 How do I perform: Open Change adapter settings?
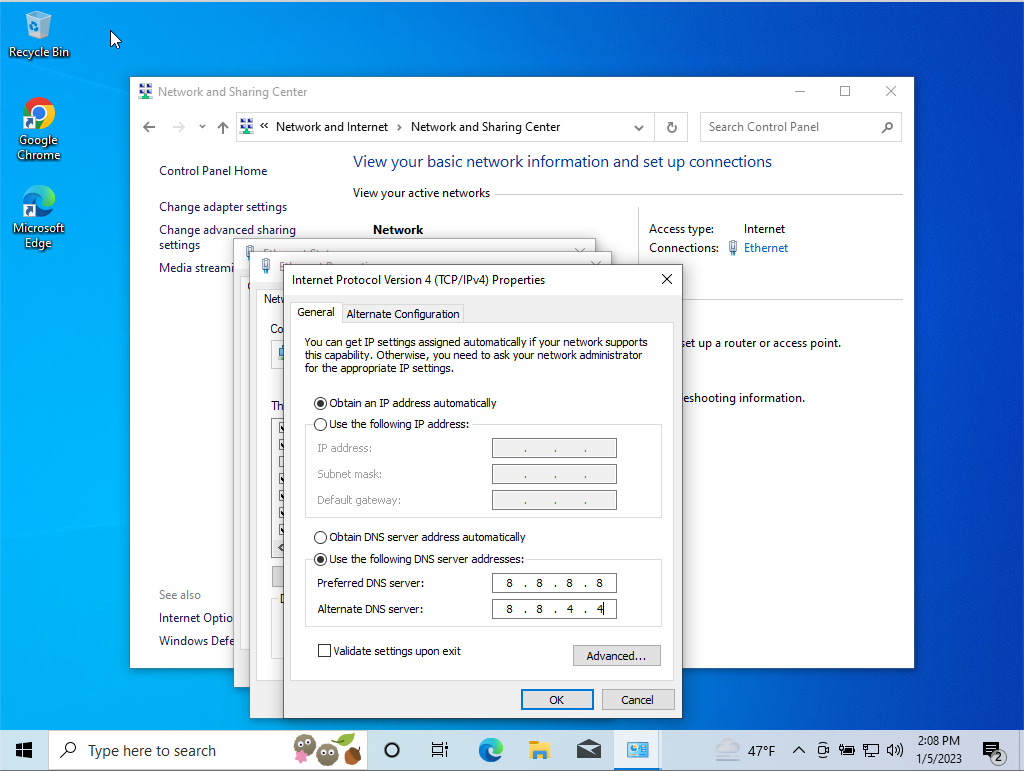point(223,207)
